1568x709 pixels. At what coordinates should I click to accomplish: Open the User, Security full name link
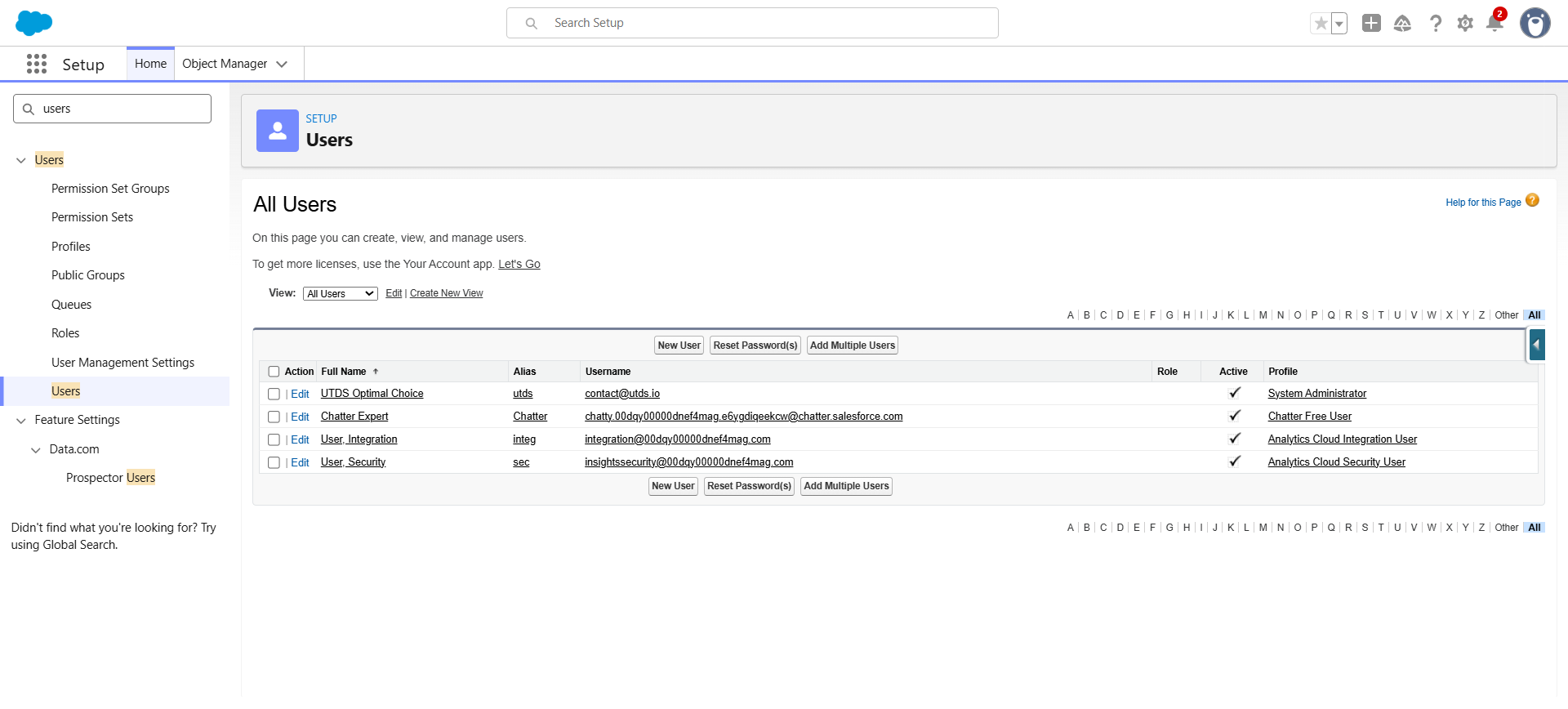tap(353, 462)
